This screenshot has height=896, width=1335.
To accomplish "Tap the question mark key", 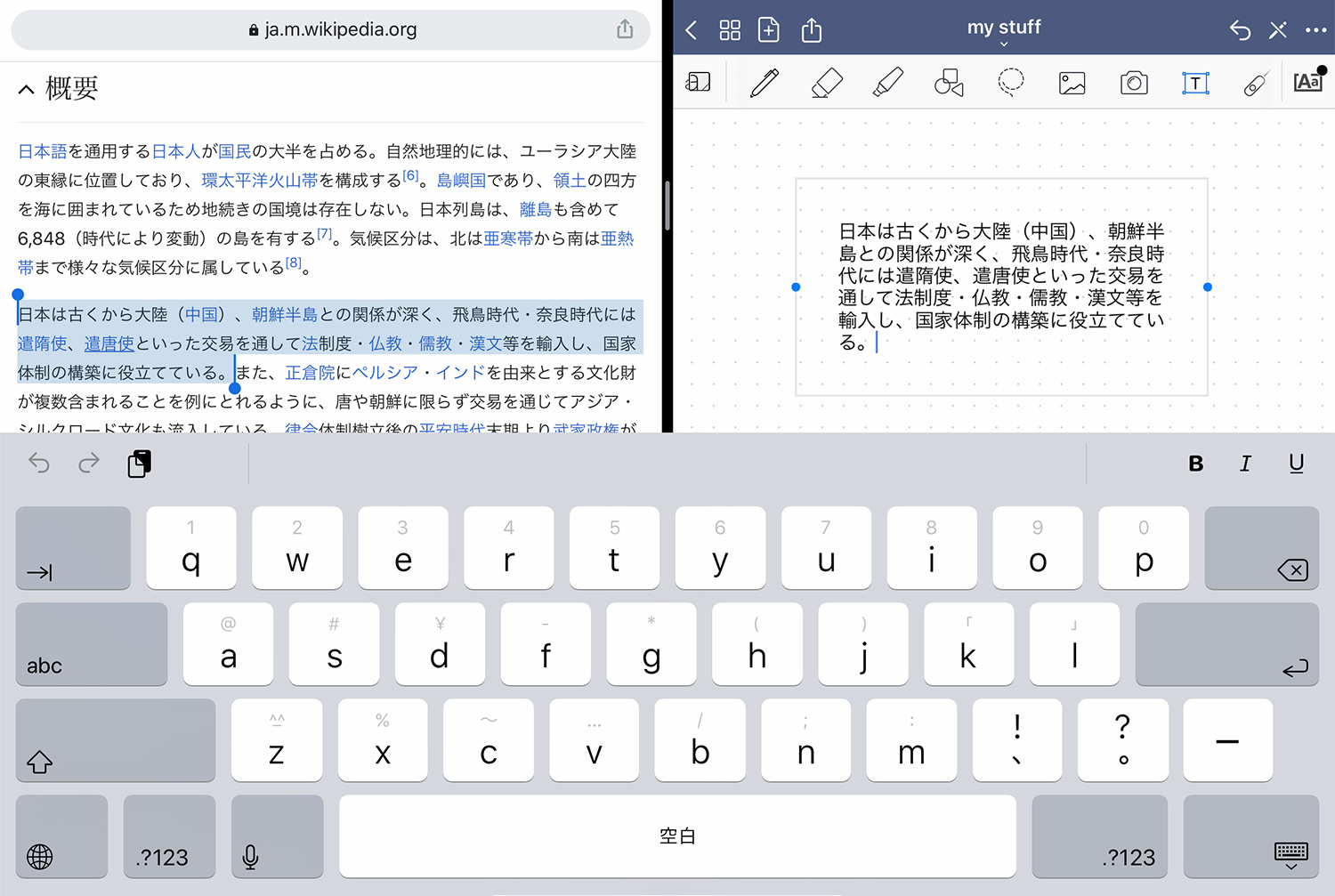I will tap(1122, 740).
